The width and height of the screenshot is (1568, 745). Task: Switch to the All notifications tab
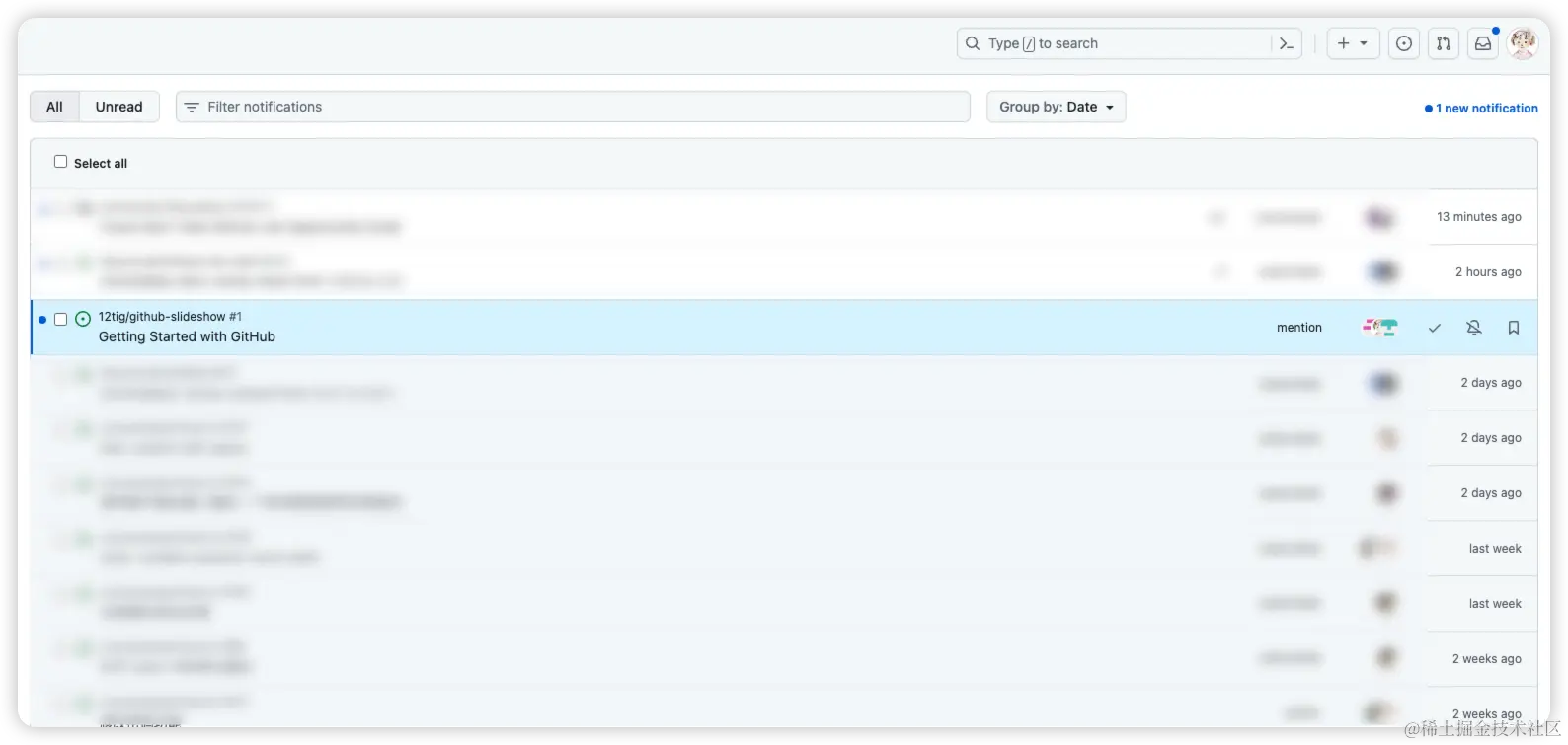coord(54,107)
